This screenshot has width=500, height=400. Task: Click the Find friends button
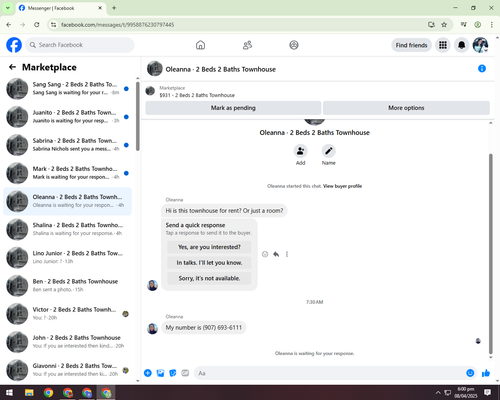click(x=411, y=45)
